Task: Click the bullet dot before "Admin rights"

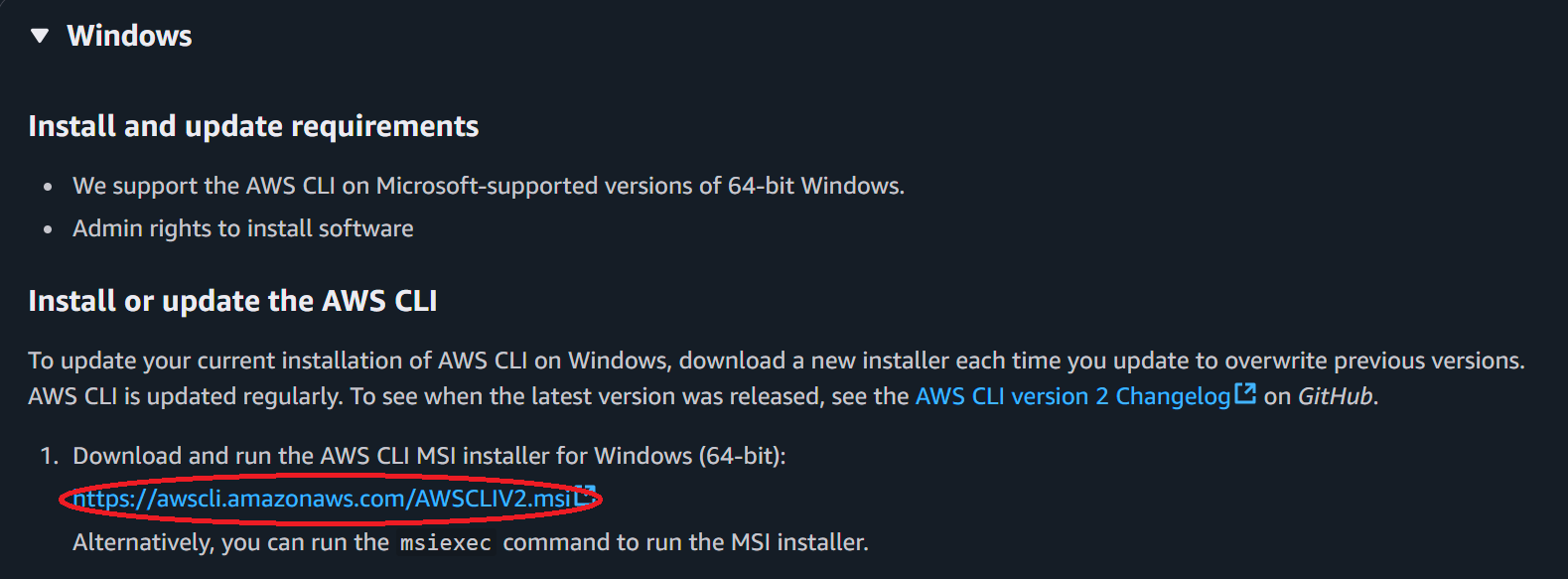Action: point(48,229)
